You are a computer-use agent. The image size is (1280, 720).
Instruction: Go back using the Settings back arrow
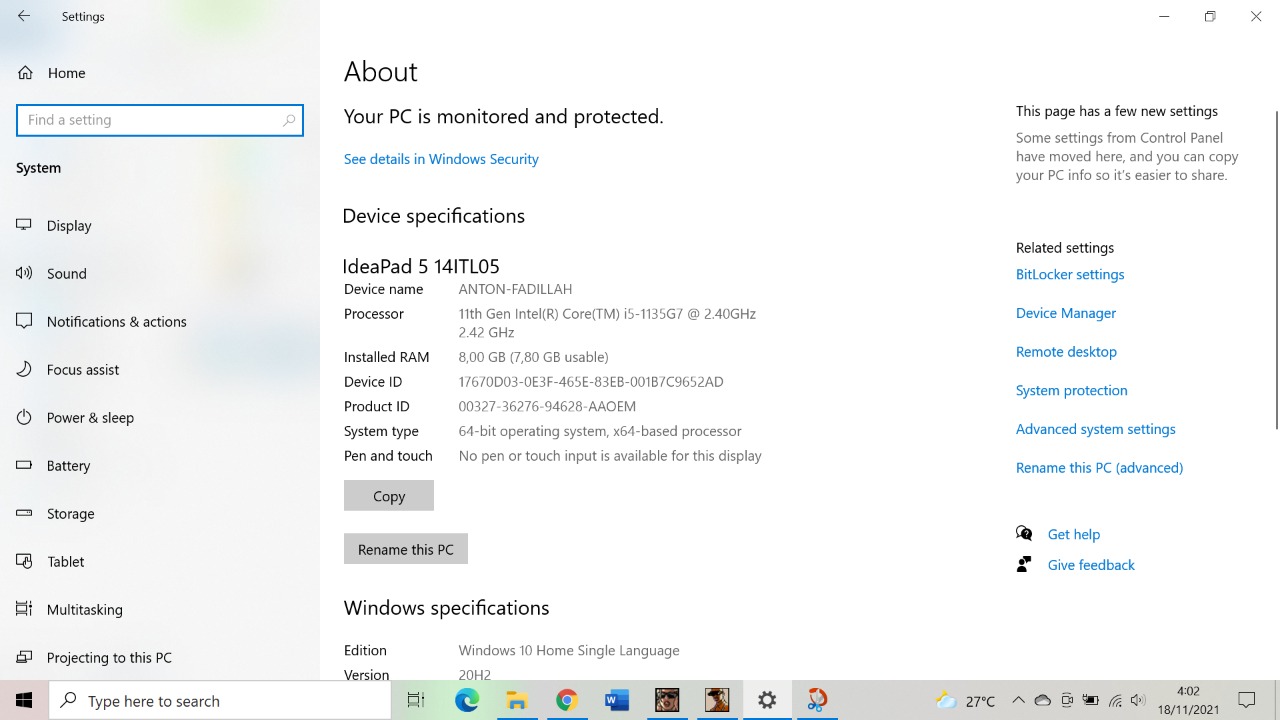point(24,17)
